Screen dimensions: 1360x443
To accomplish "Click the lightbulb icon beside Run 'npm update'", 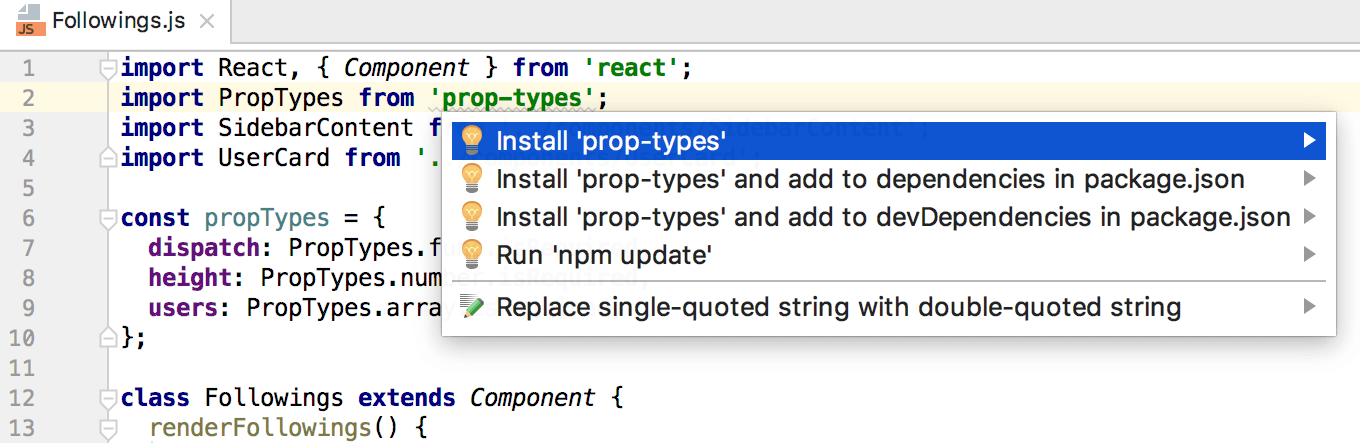I will tap(471, 255).
